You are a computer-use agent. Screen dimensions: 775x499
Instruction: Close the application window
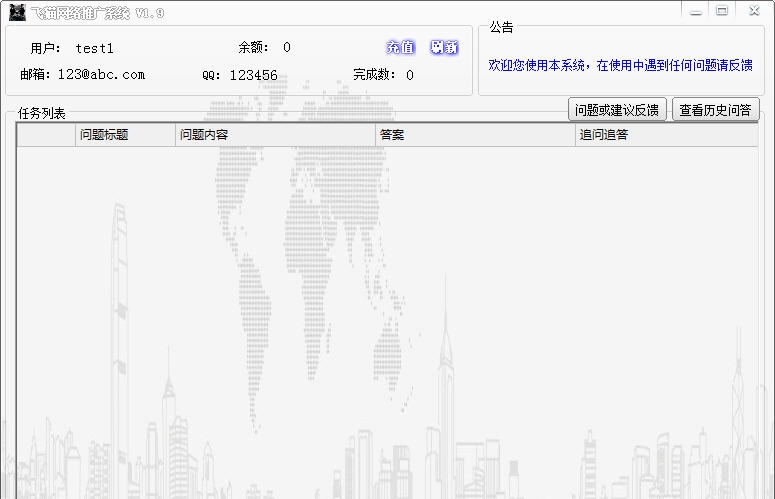[x=754, y=11]
